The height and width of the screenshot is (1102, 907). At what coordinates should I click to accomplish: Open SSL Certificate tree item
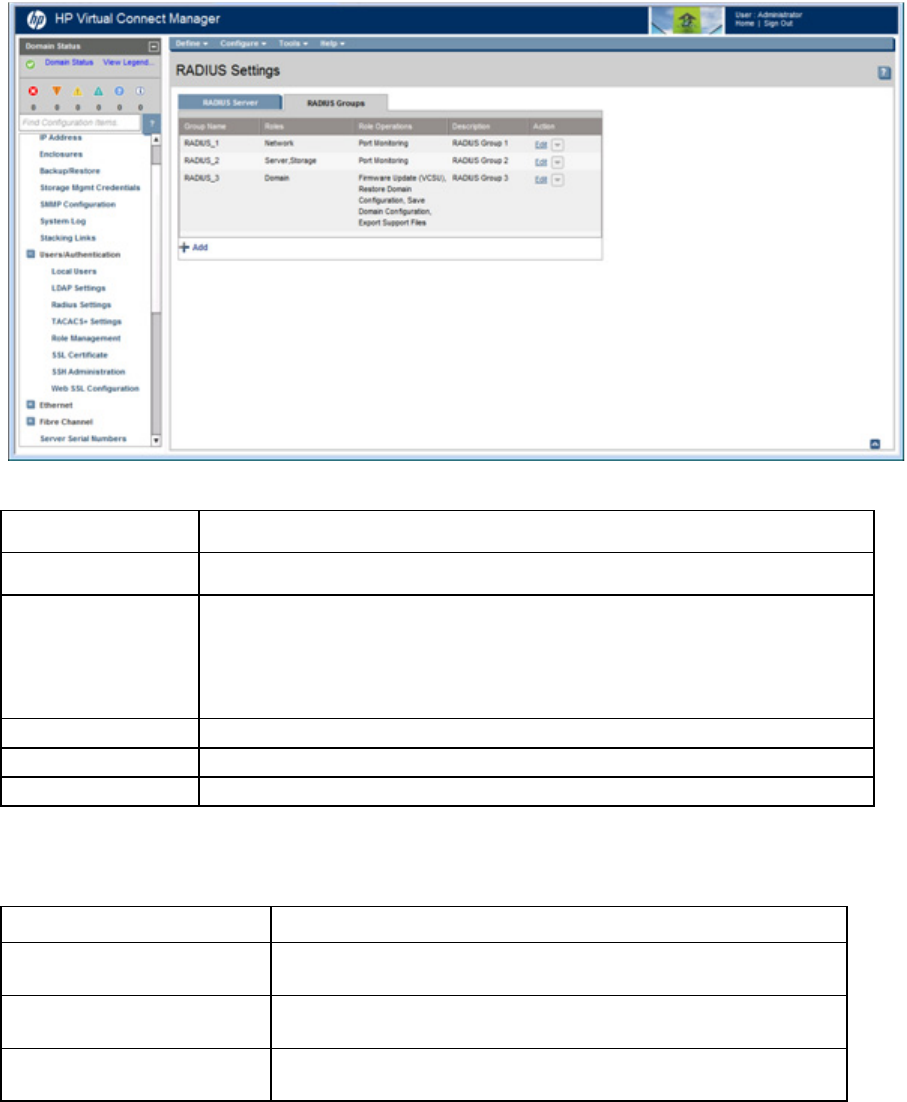click(79, 356)
